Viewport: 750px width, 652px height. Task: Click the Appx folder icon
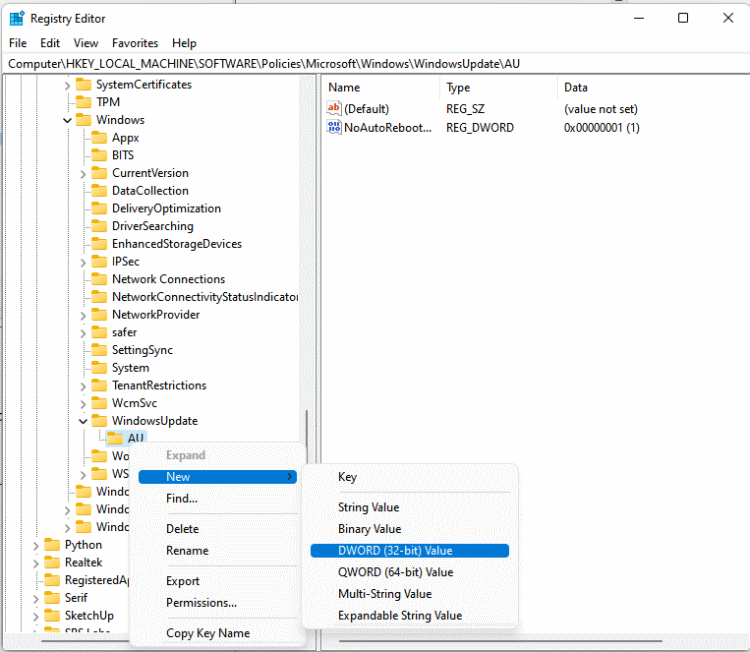[x=99, y=138]
